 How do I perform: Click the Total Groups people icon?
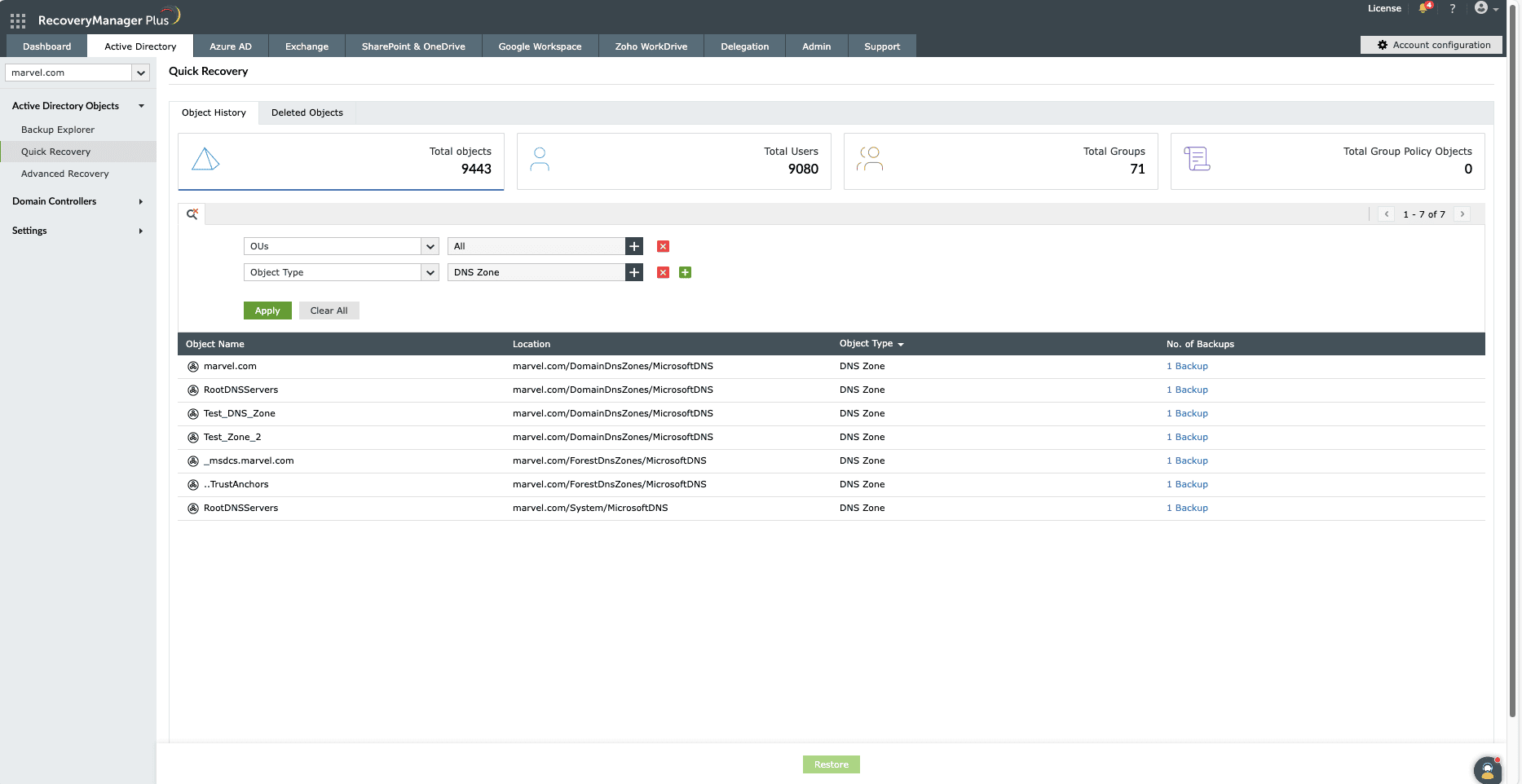click(x=870, y=159)
